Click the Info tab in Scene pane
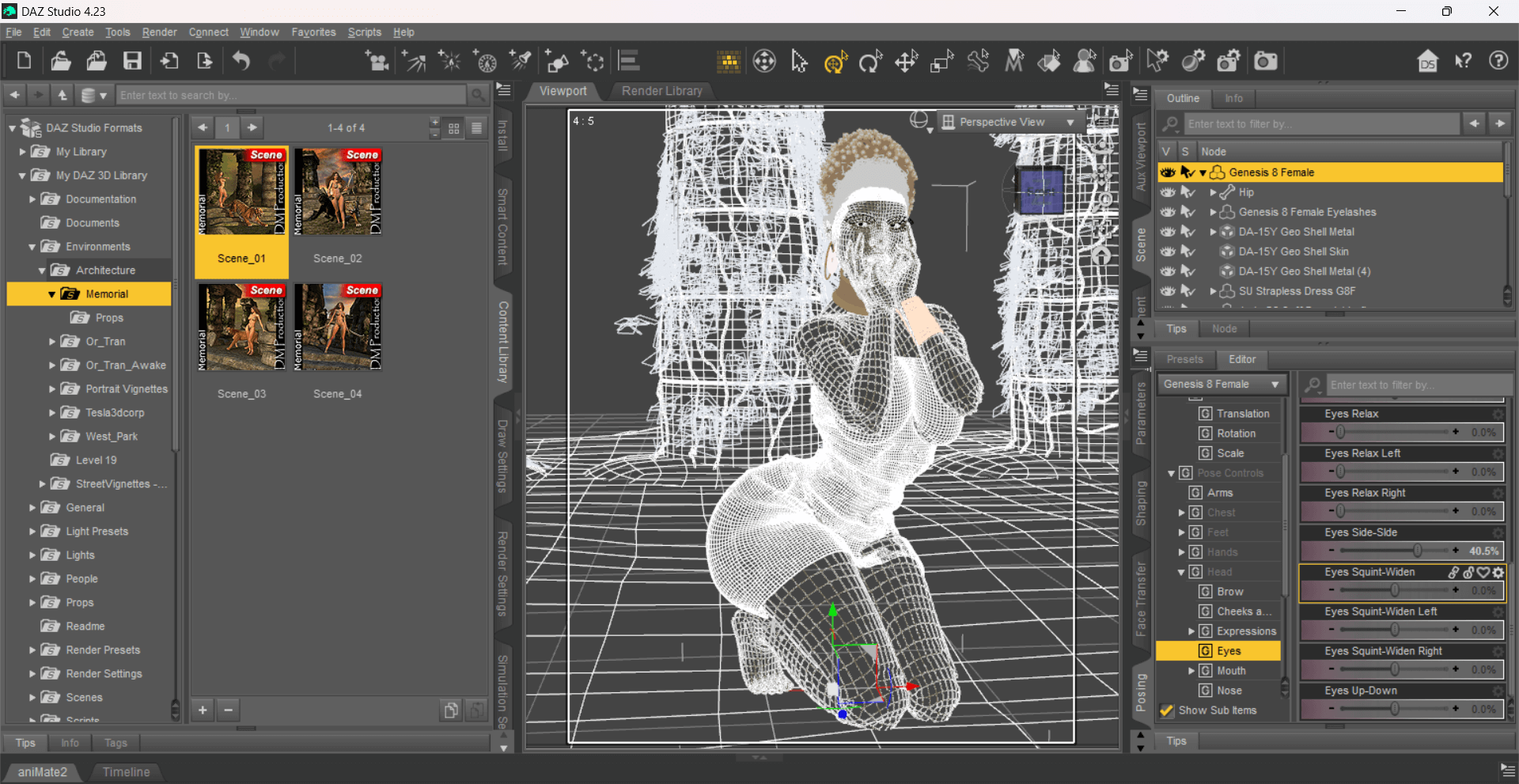Image resolution: width=1519 pixels, height=784 pixels. pos(1233,98)
